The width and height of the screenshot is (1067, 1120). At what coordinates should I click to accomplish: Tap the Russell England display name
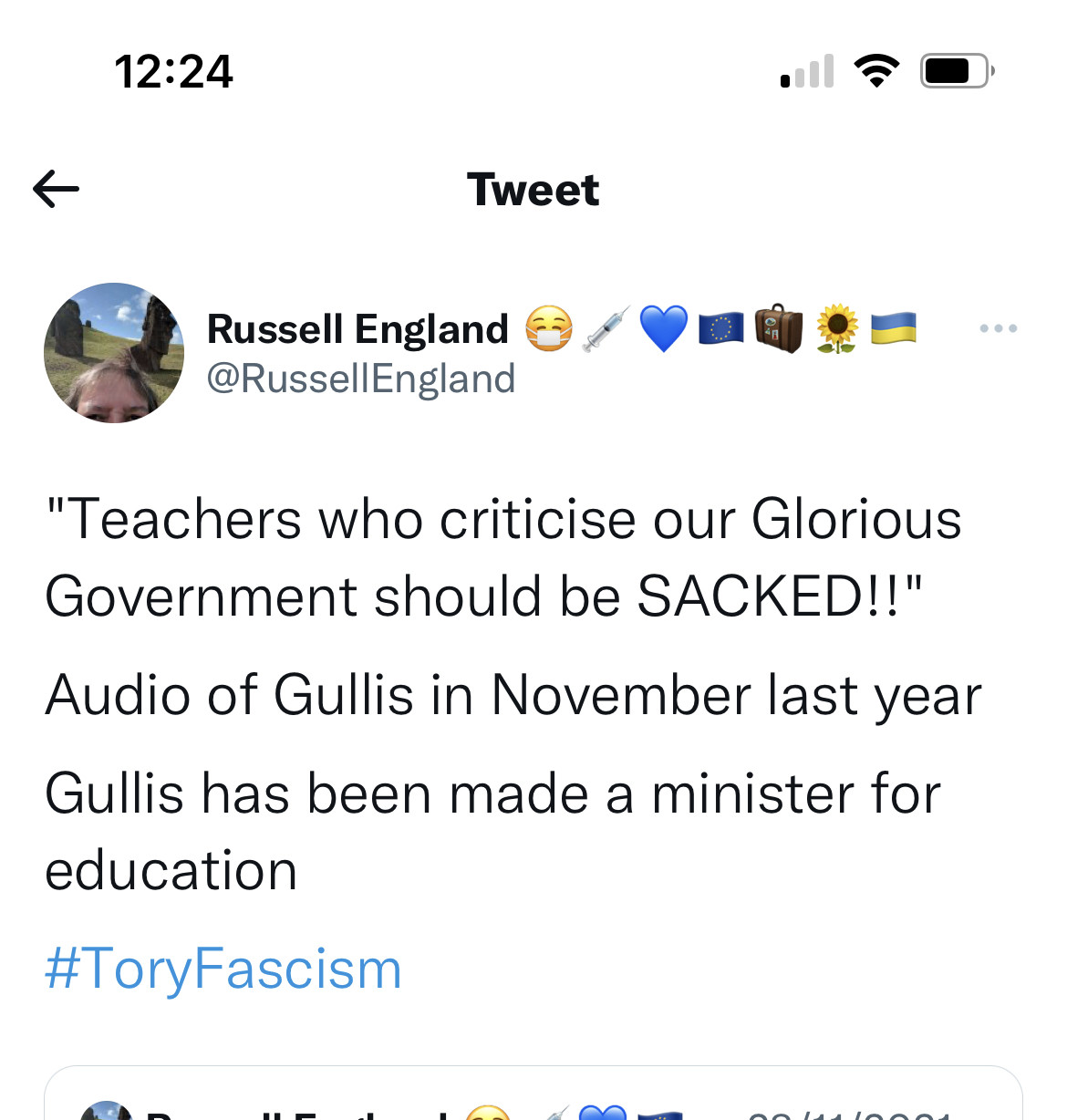click(357, 329)
